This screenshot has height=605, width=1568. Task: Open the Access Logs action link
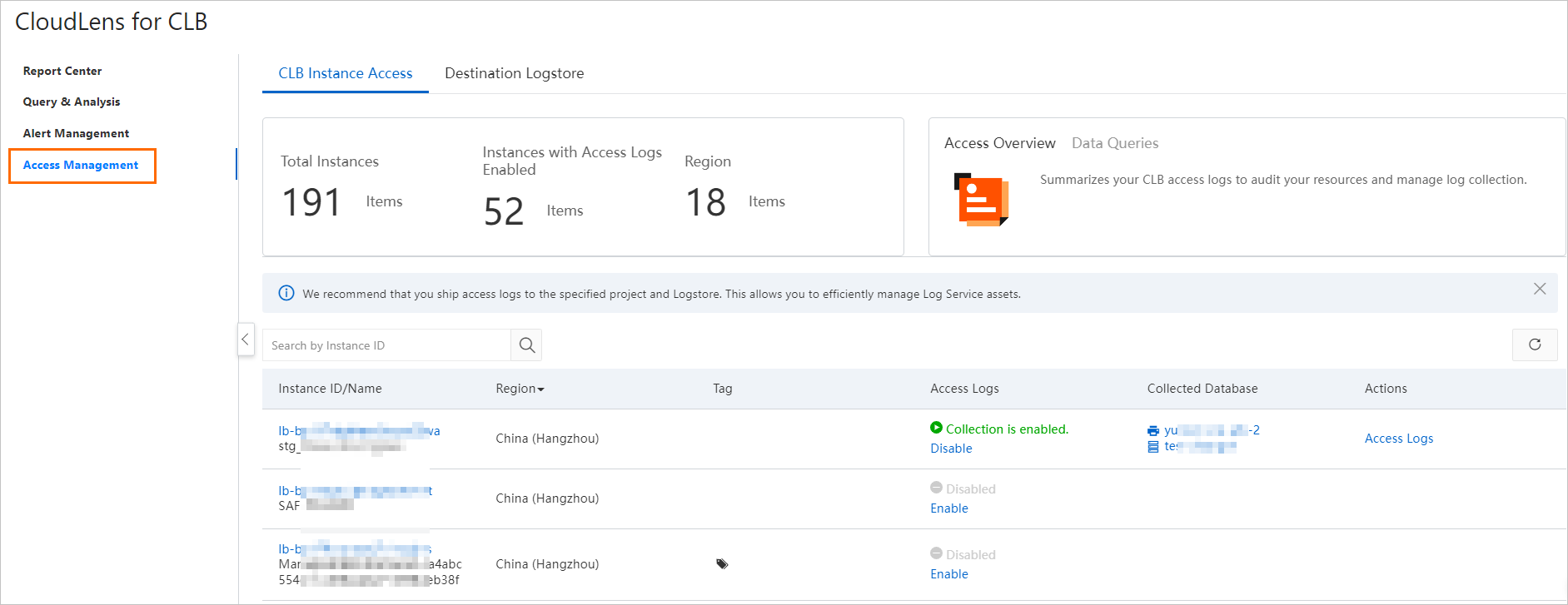click(x=1399, y=439)
